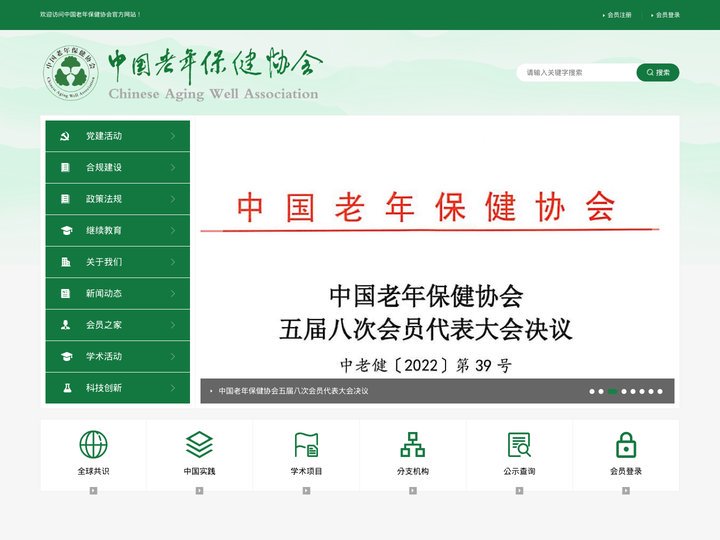Click the association round logo emblem
The height and width of the screenshot is (540, 720).
pyautogui.click(x=71, y=73)
